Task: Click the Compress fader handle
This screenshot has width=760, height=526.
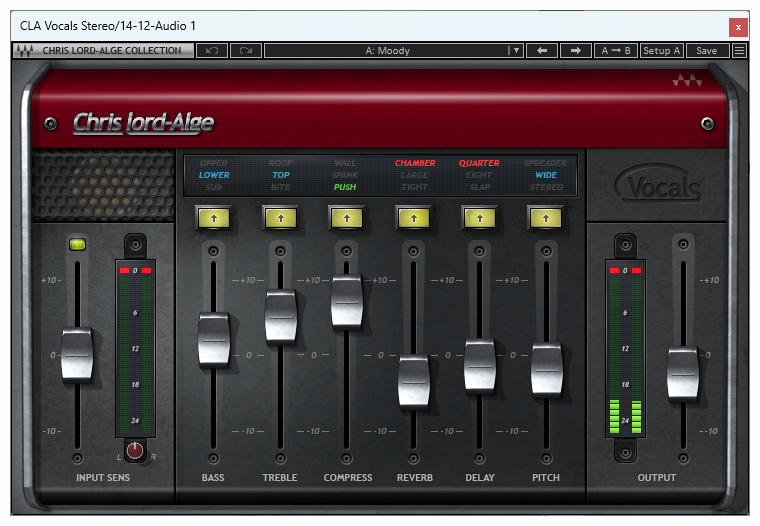Action: point(347,302)
